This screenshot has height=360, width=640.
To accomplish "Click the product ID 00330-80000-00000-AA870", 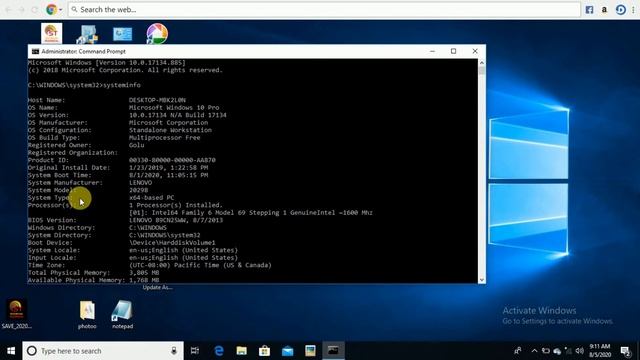I will pos(172,160).
